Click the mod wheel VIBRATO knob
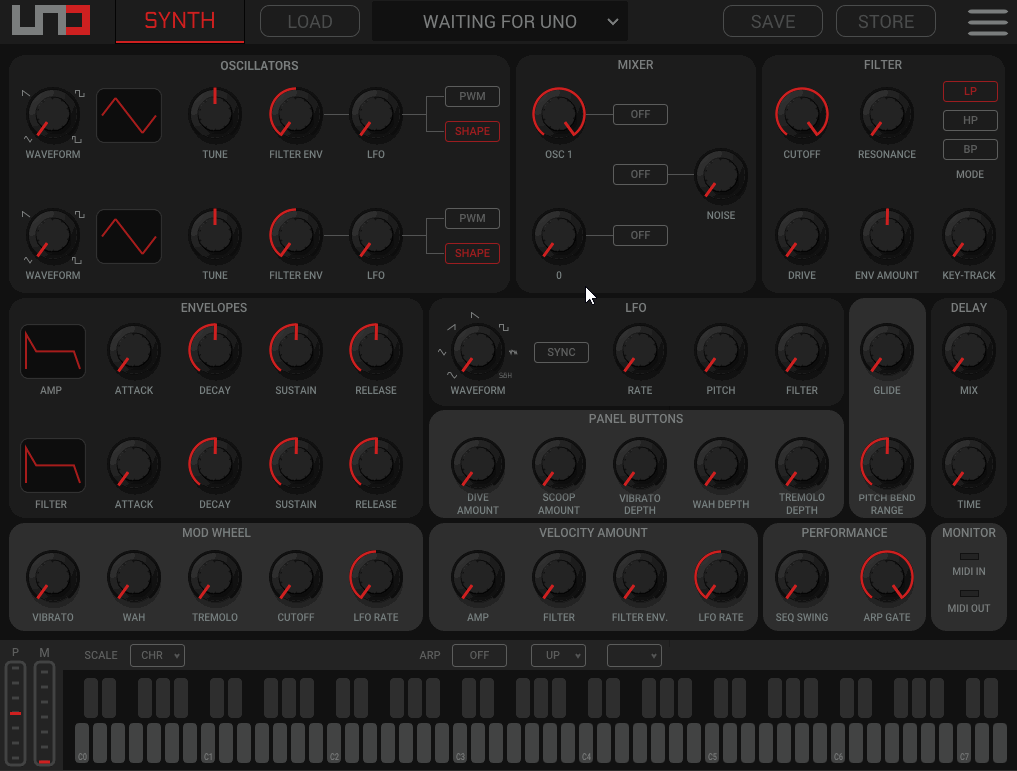1017x771 pixels. (53, 578)
